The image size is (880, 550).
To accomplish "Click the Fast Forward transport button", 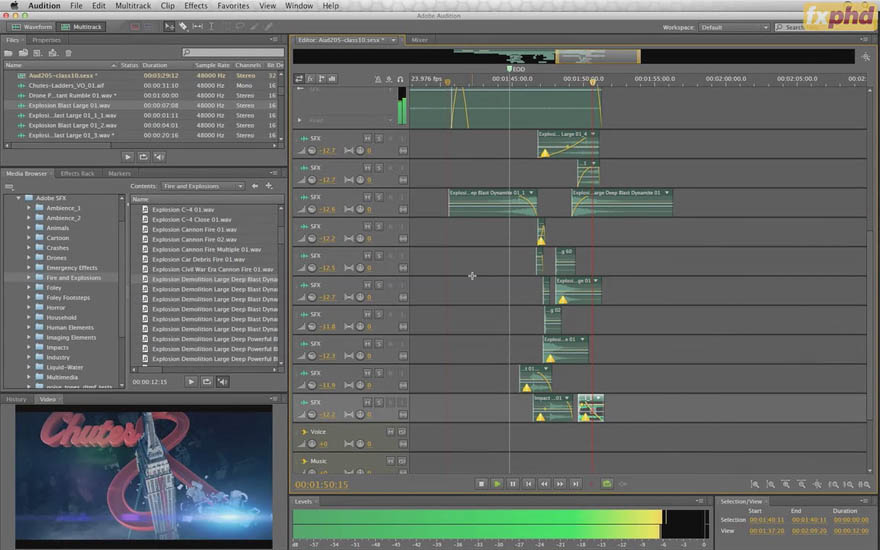I will pos(560,484).
